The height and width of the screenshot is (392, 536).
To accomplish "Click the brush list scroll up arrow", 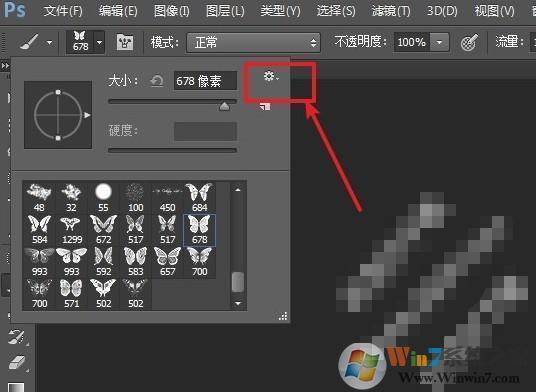I will point(238,190).
